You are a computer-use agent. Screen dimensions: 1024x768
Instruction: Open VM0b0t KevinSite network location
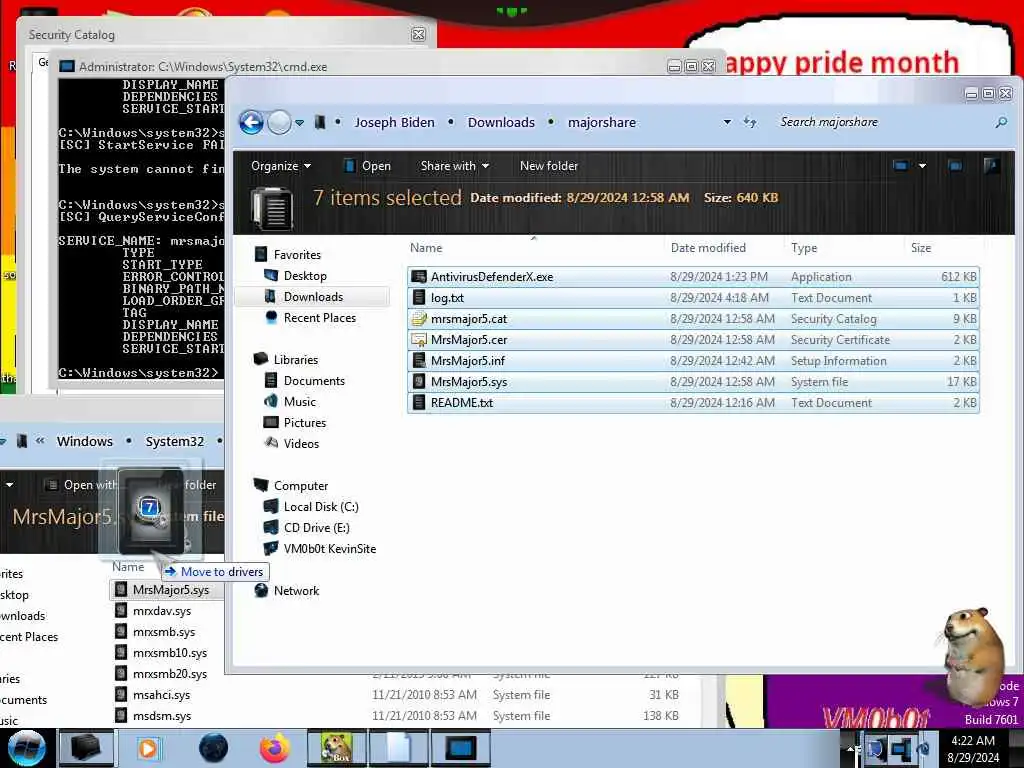tap(330, 549)
